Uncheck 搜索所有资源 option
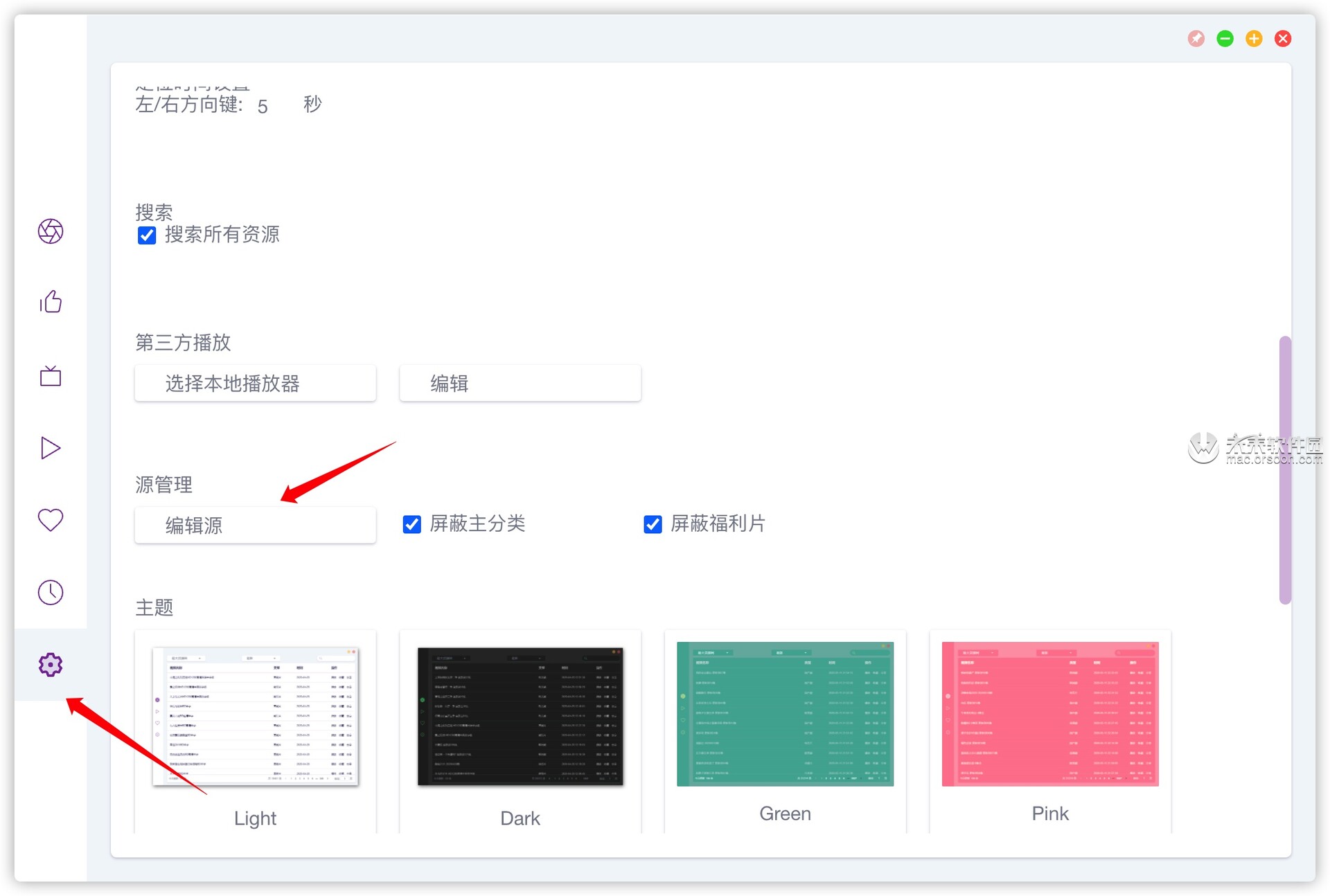 [x=146, y=235]
